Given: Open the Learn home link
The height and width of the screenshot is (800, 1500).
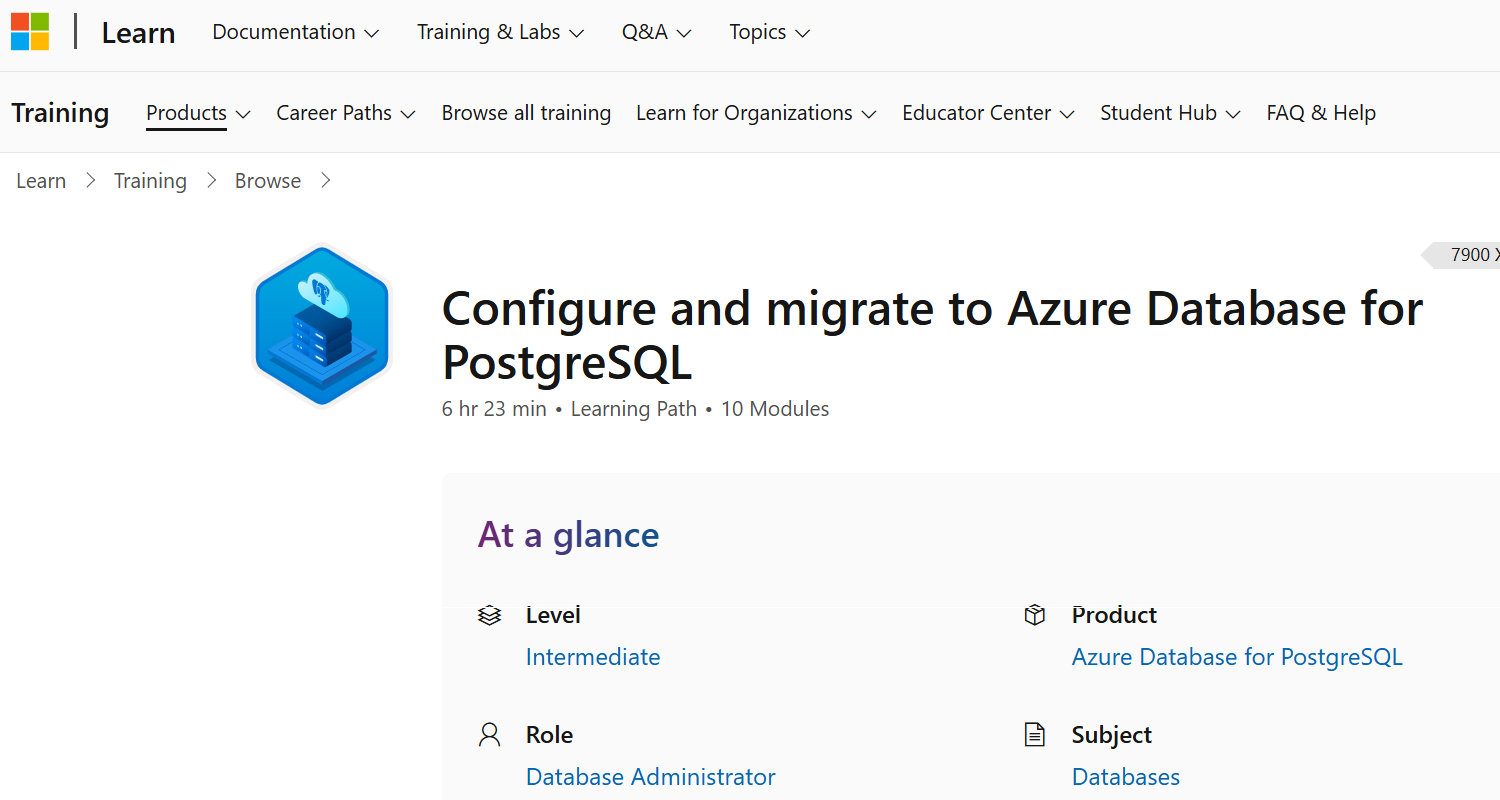Looking at the screenshot, I should [x=138, y=33].
